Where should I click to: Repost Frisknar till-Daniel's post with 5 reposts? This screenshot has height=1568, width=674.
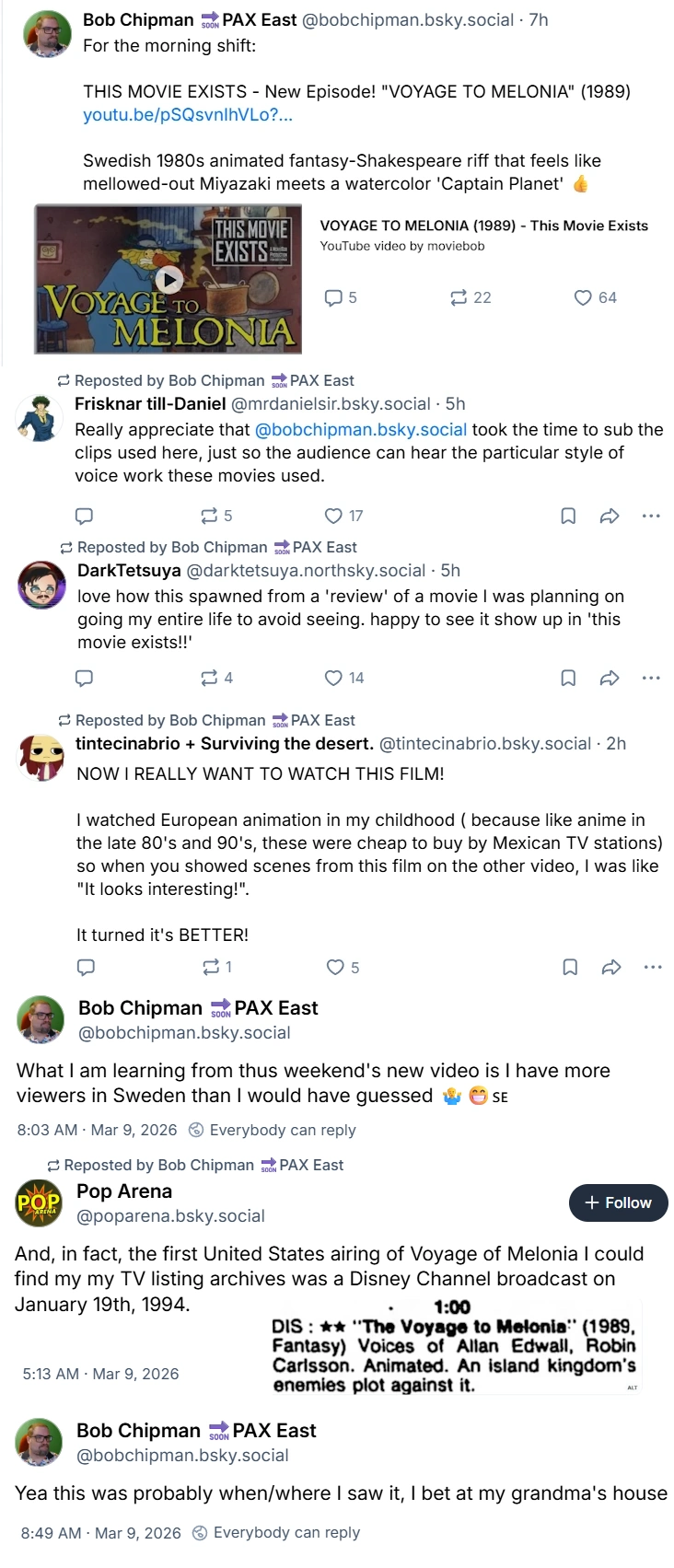tap(216, 516)
